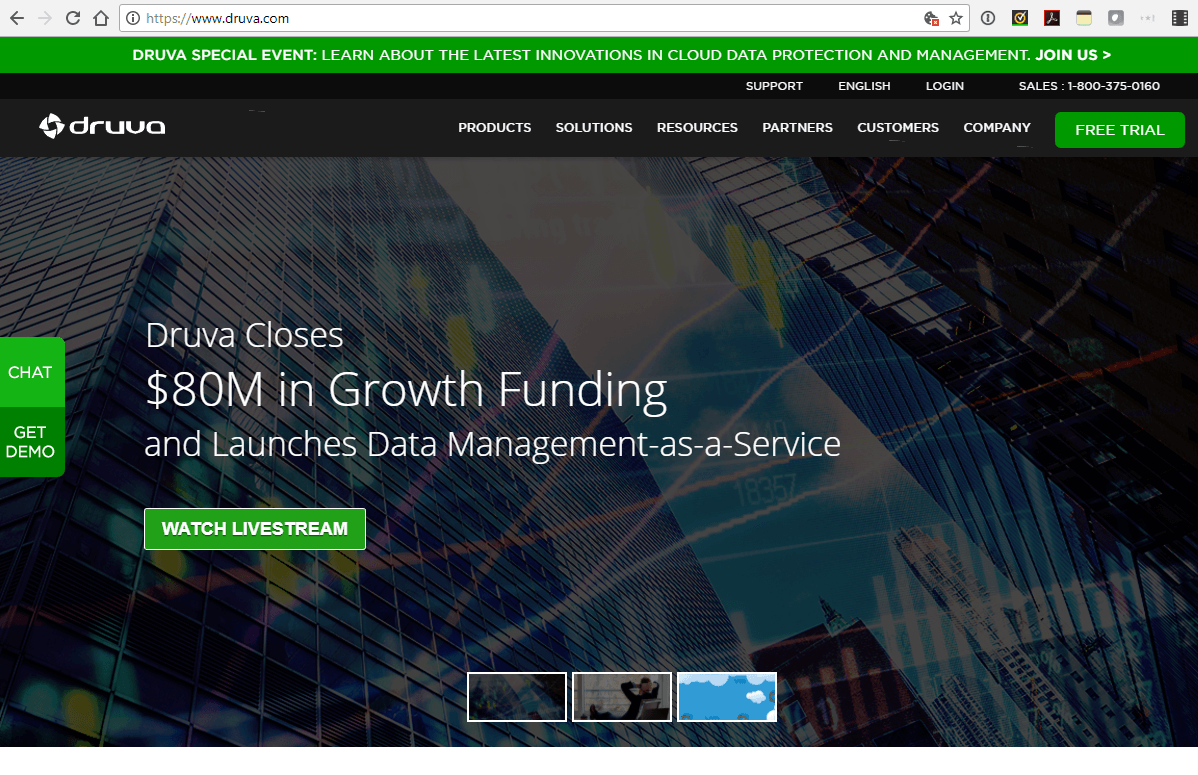
Task: Bookmark this page with the star icon
Action: (x=954, y=17)
